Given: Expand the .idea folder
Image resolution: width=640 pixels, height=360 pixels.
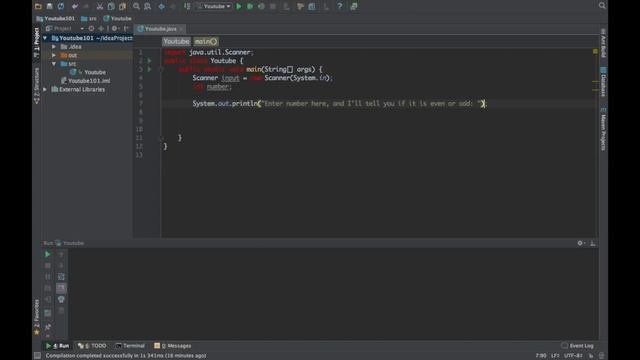Looking at the screenshot, I should 54,47.
